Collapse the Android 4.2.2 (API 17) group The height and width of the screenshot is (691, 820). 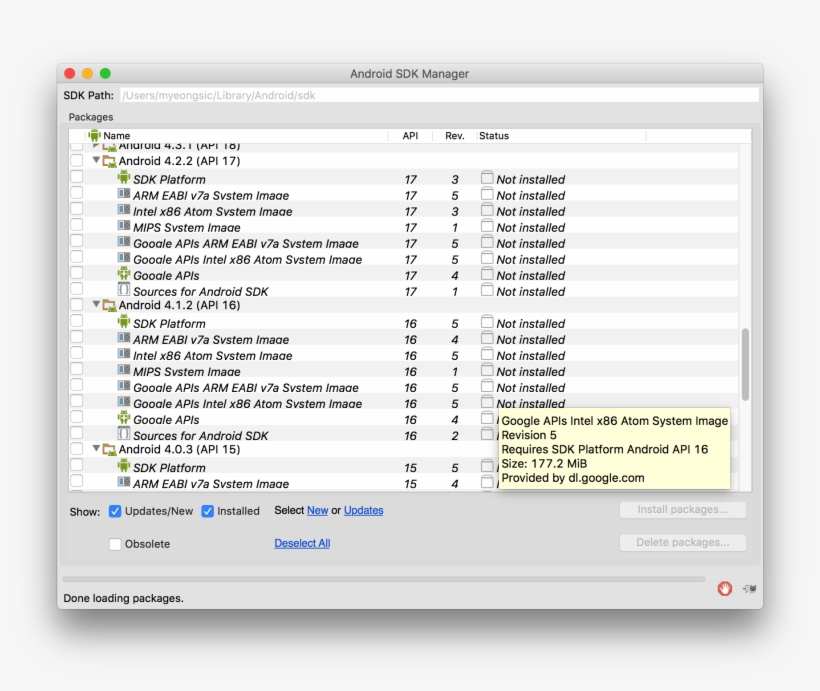click(x=96, y=160)
